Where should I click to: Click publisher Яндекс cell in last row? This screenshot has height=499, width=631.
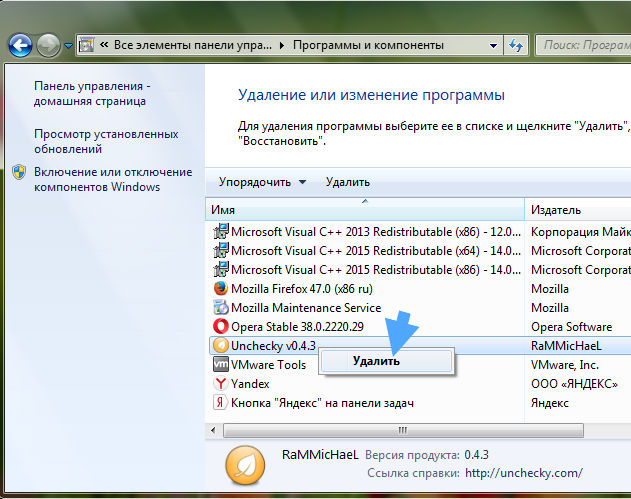[550, 402]
